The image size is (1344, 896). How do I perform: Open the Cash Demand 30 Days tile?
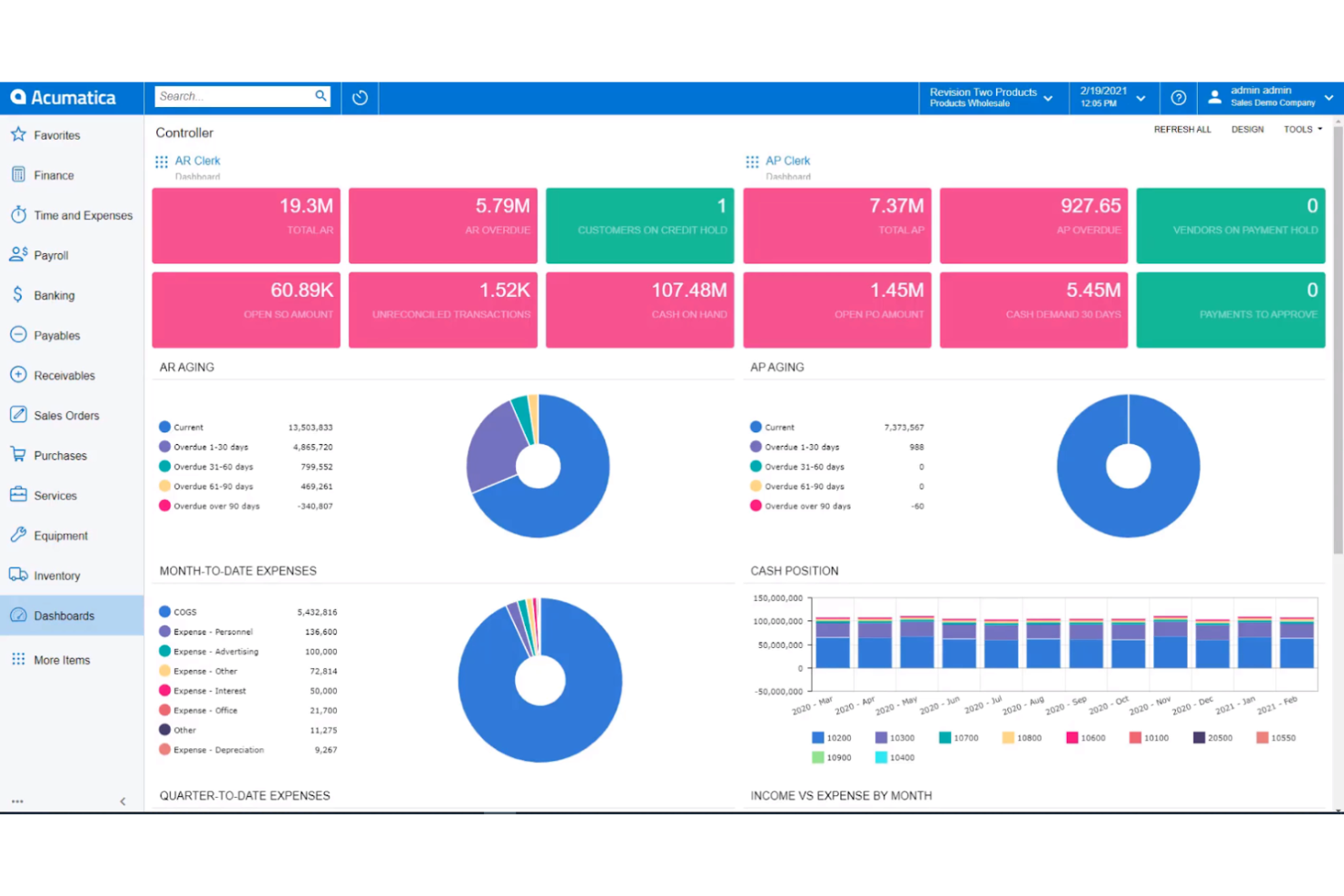(1034, 310)
